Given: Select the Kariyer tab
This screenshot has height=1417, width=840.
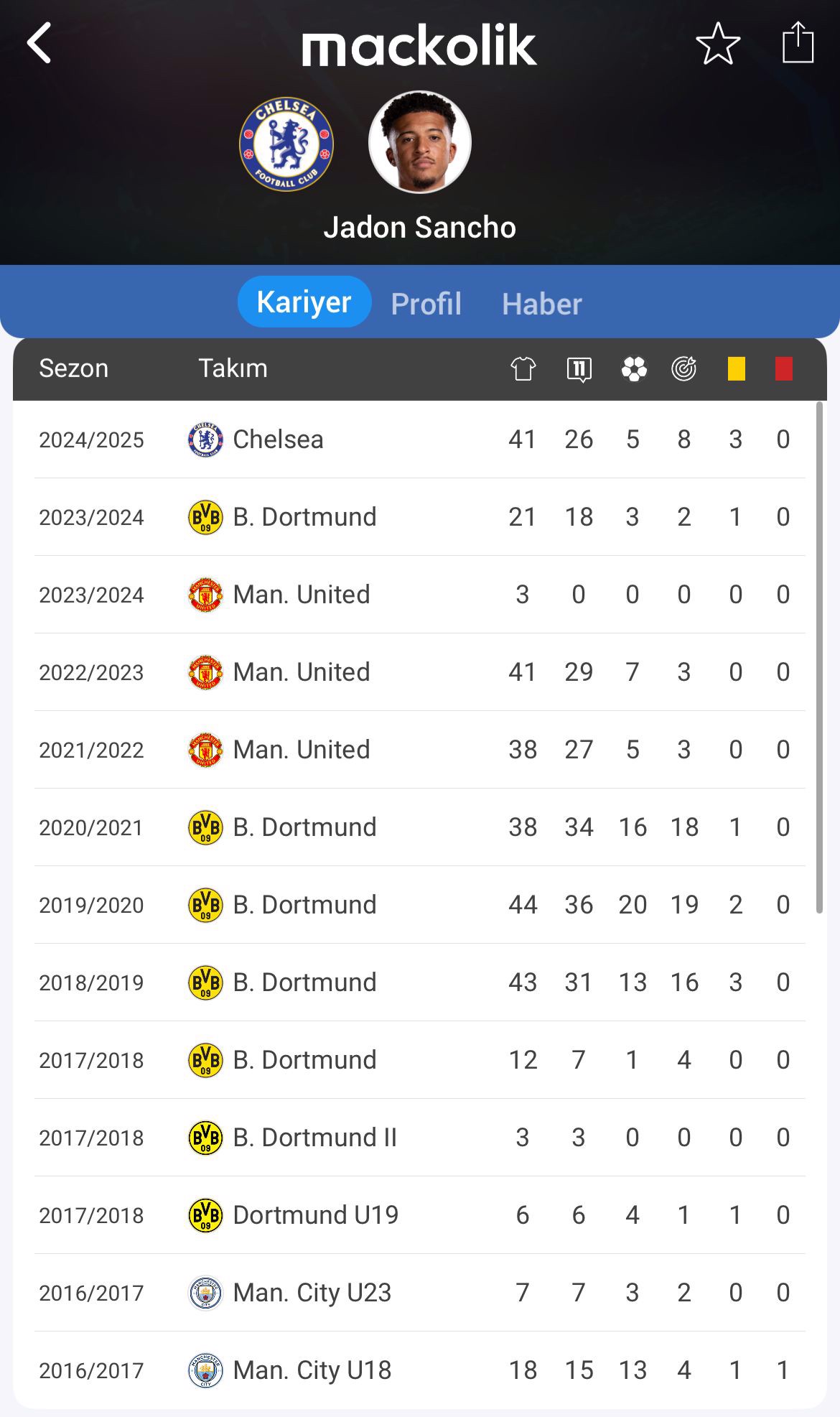Looking at the screenshot, I should 304,302.
